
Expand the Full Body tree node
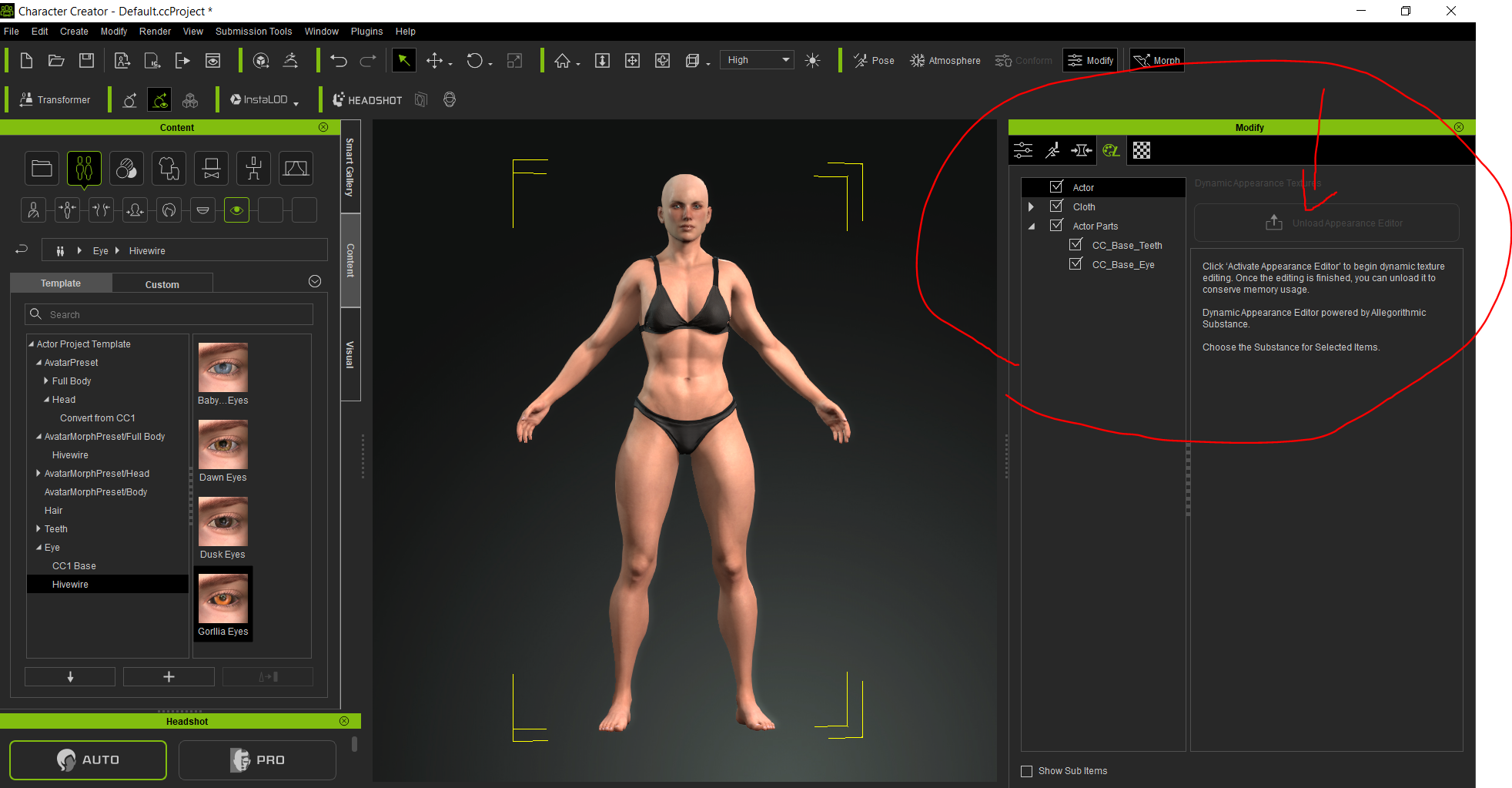[46, 381]
